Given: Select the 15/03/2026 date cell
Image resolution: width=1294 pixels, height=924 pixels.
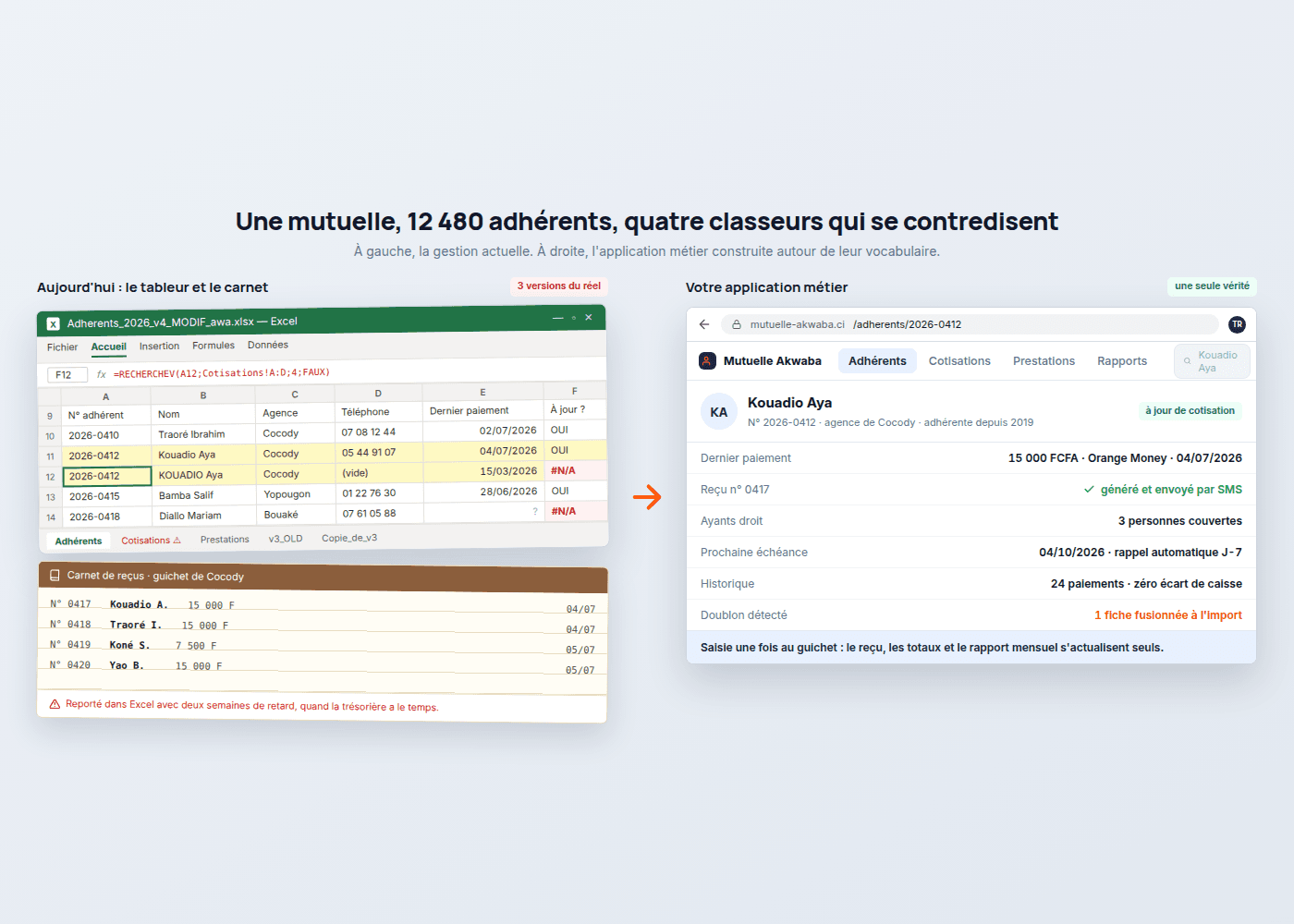Looking at the screenshot, I should pyautogui.click(x=483, y=471).
